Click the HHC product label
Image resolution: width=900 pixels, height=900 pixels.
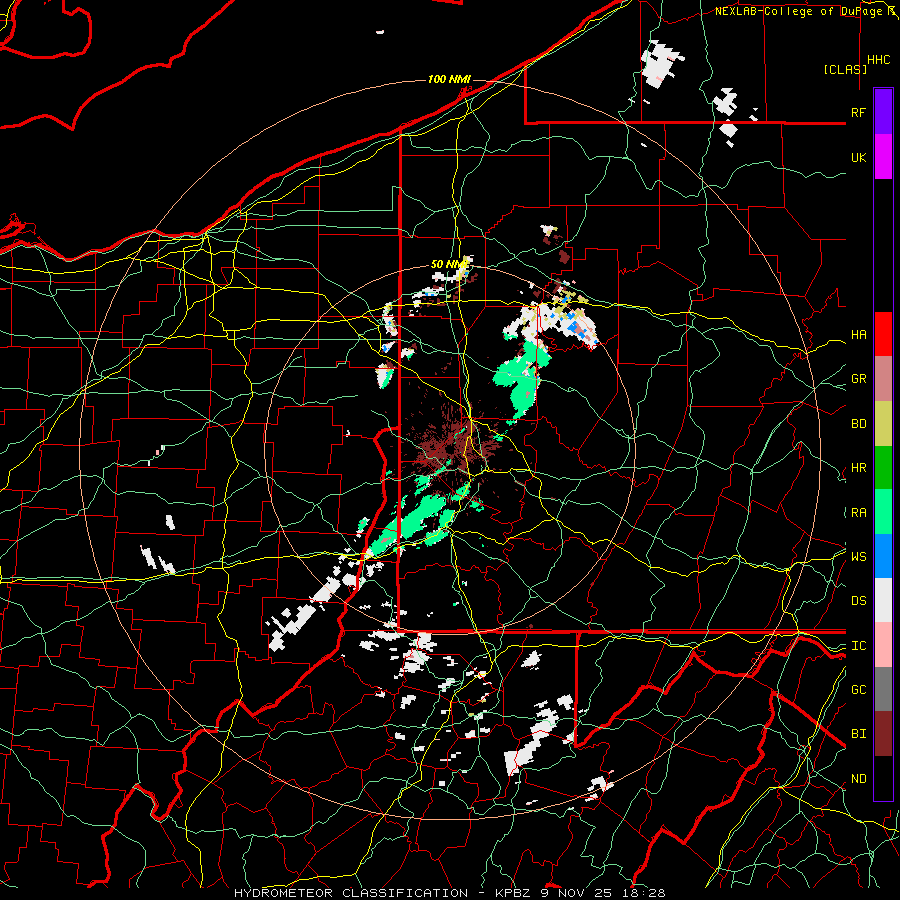click(x=879, y=59)
